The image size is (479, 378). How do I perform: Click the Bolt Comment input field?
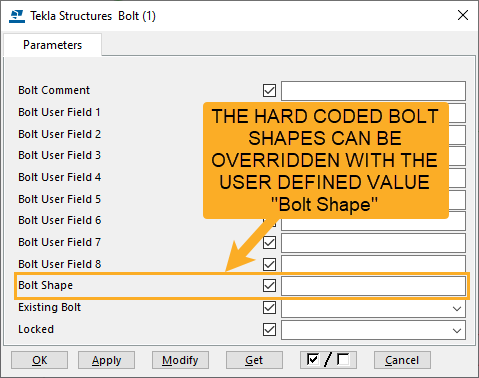click(x=373, y=91)
